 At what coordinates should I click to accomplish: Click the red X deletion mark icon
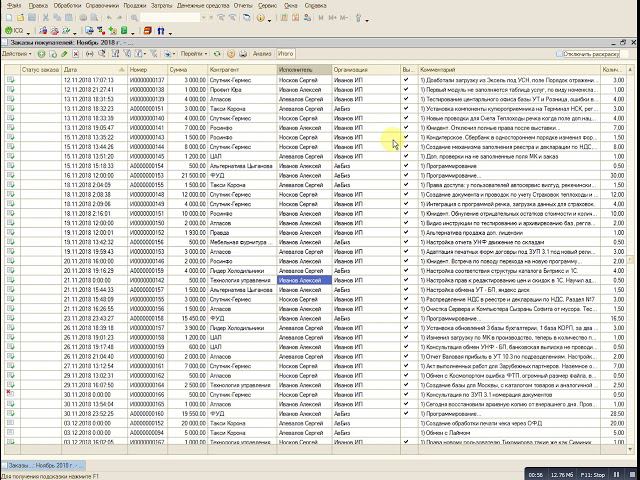[x=76, y=54]
